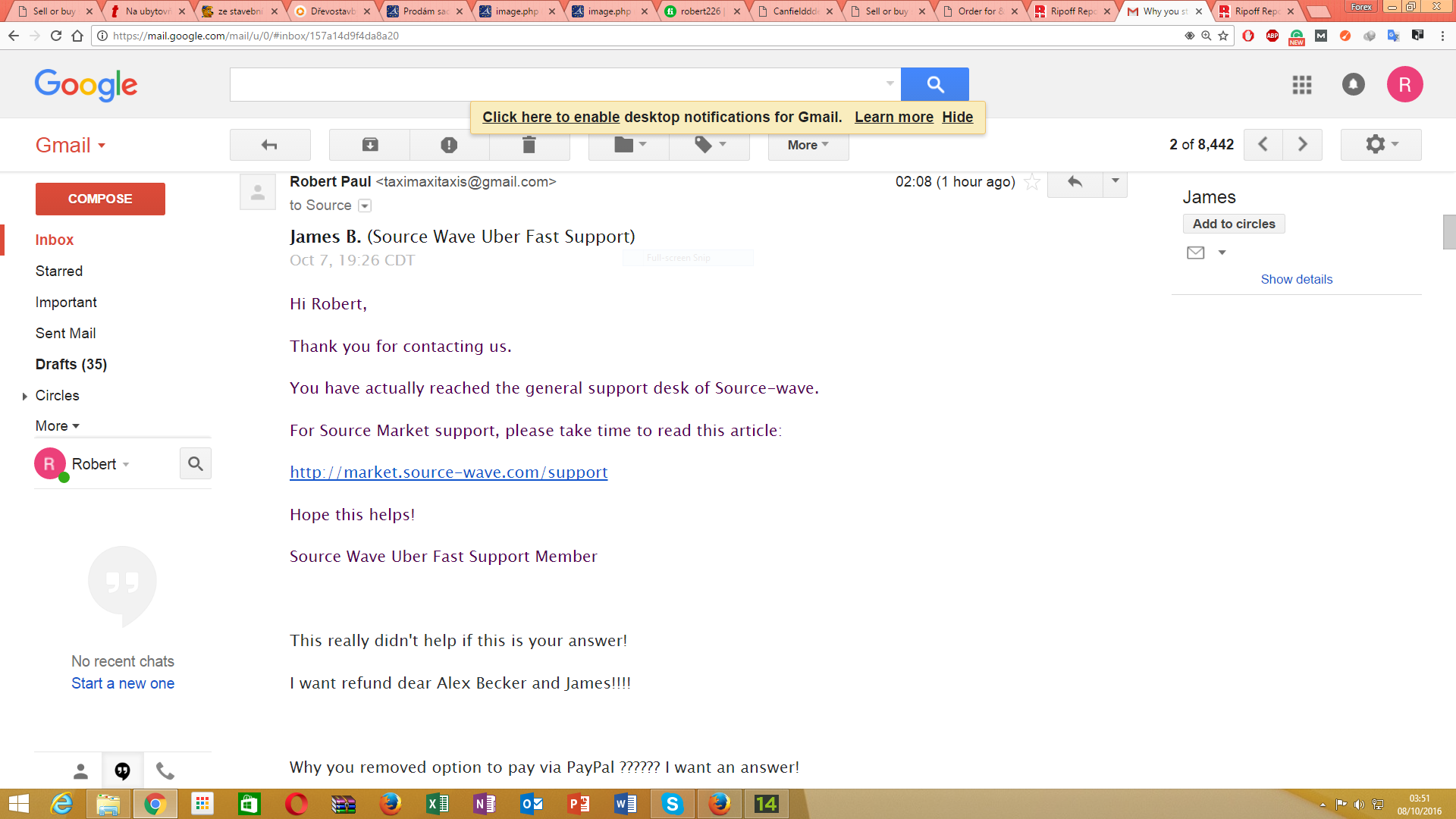
Task: Click Add to circles for James
Action: 1234,224
